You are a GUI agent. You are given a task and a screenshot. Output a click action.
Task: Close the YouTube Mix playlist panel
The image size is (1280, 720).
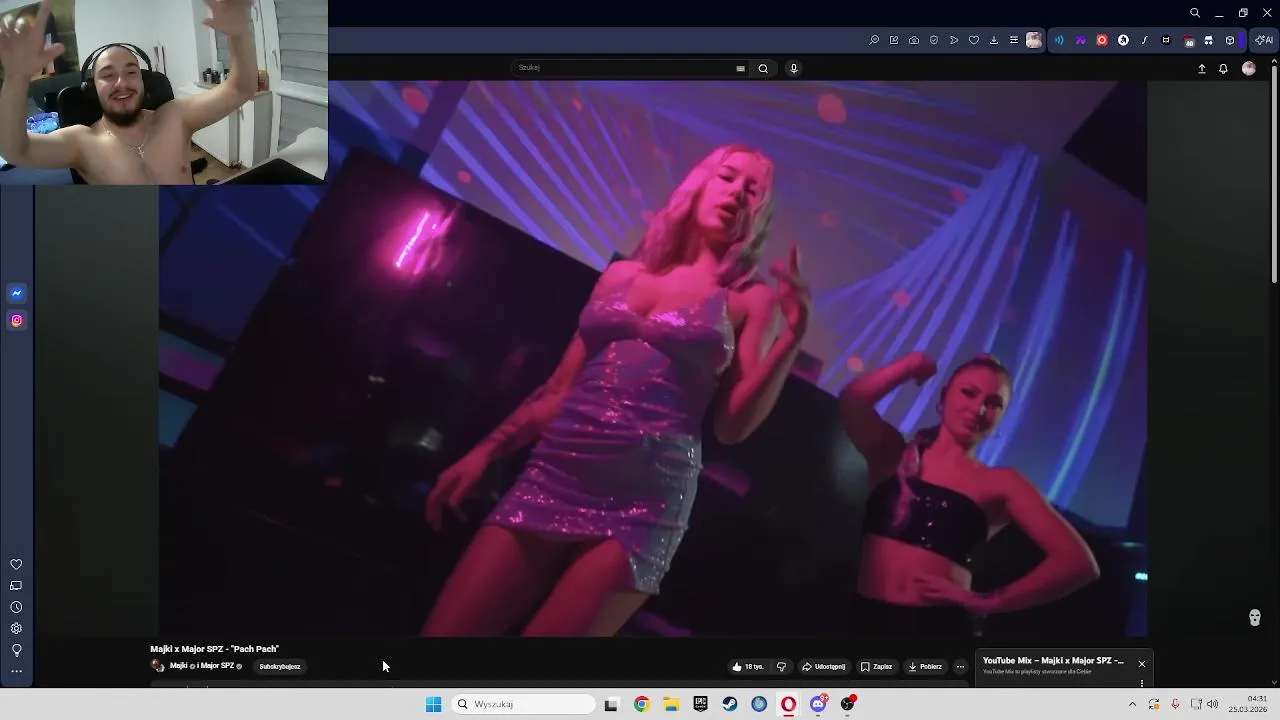[x=1141, y=664]
